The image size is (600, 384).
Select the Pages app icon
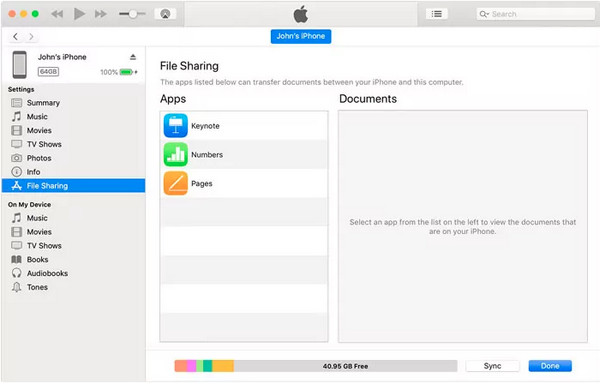coord(176,183)
